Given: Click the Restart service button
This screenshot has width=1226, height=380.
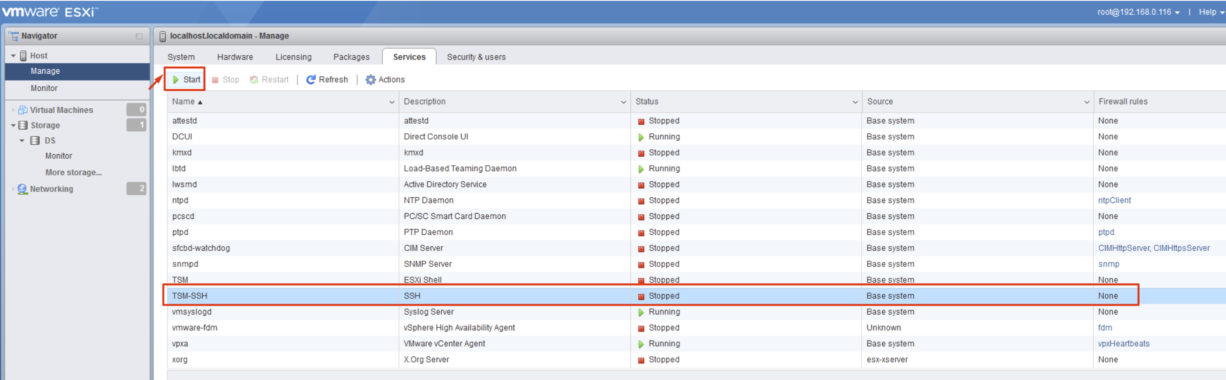Looking at the screenshot, I should [x=269, y=80].
